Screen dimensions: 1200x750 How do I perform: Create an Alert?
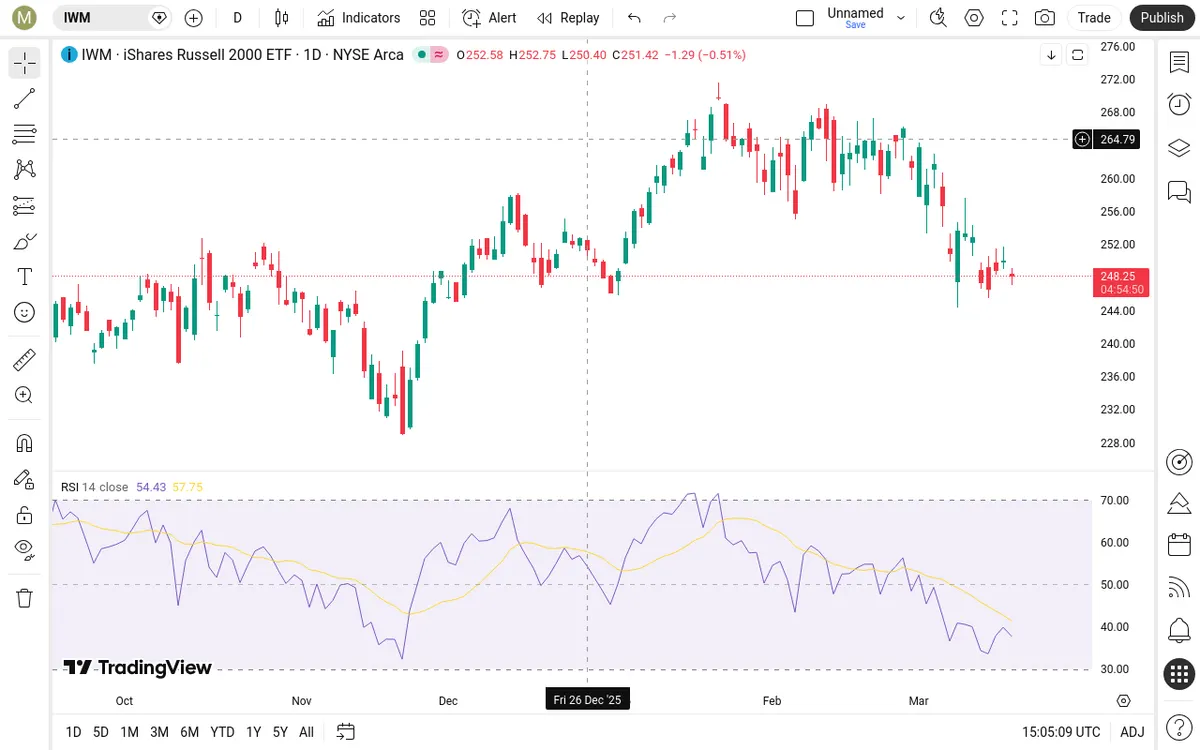489,18
